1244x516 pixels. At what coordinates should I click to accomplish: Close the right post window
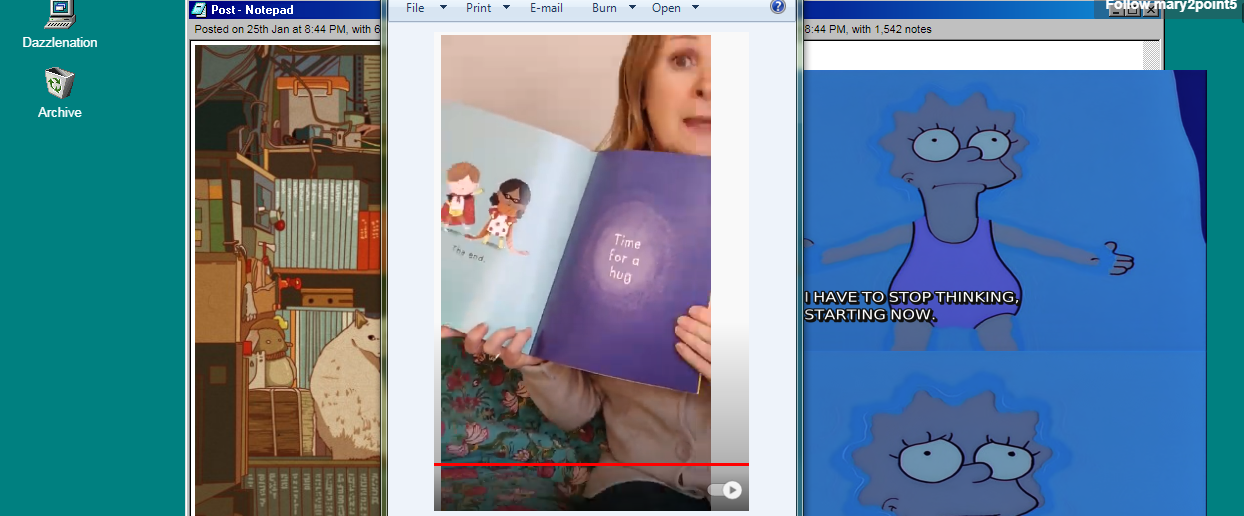point(1151,10)
